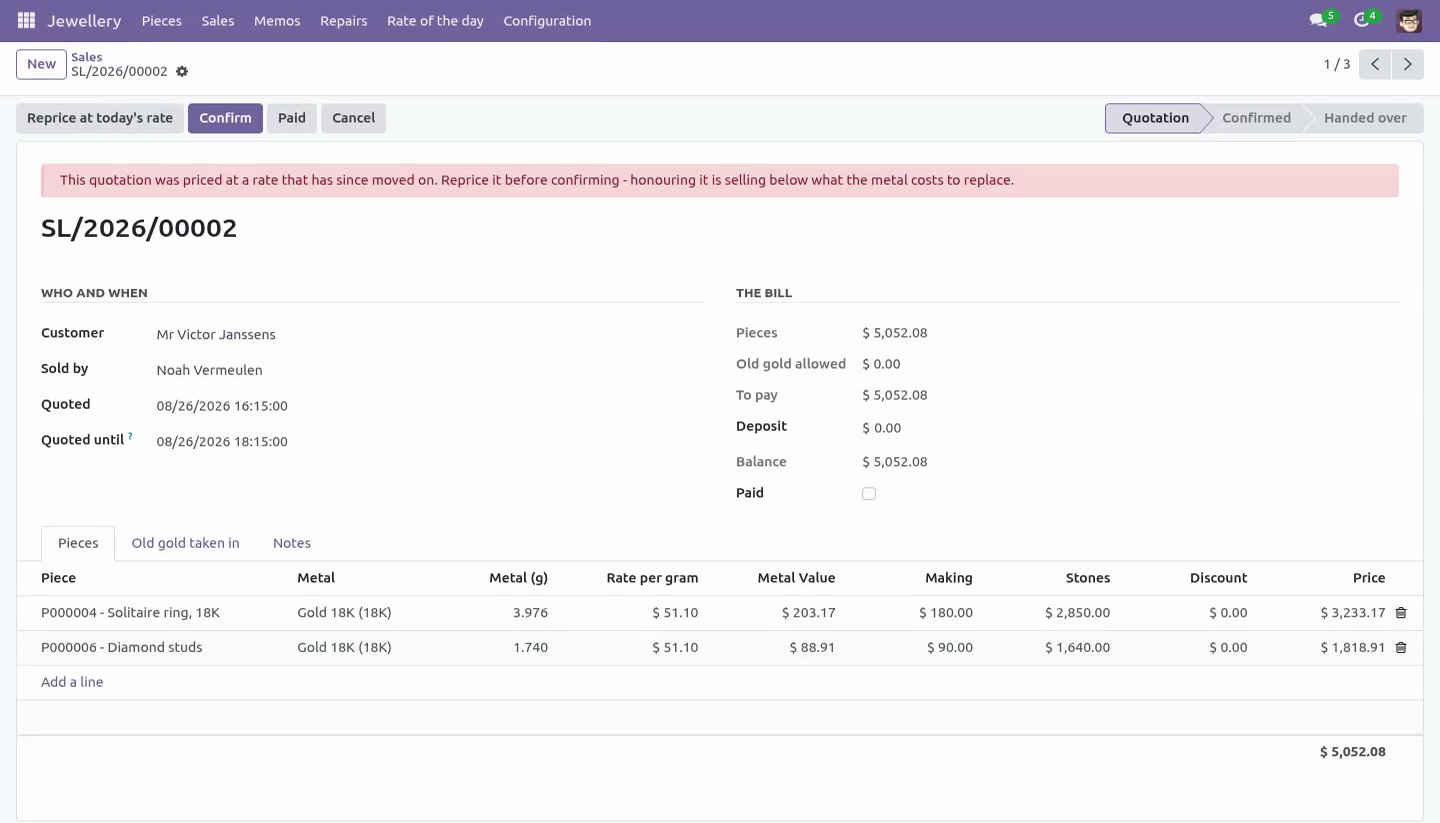
Task: Open the Sales top menu
Action: click(218, 20)
